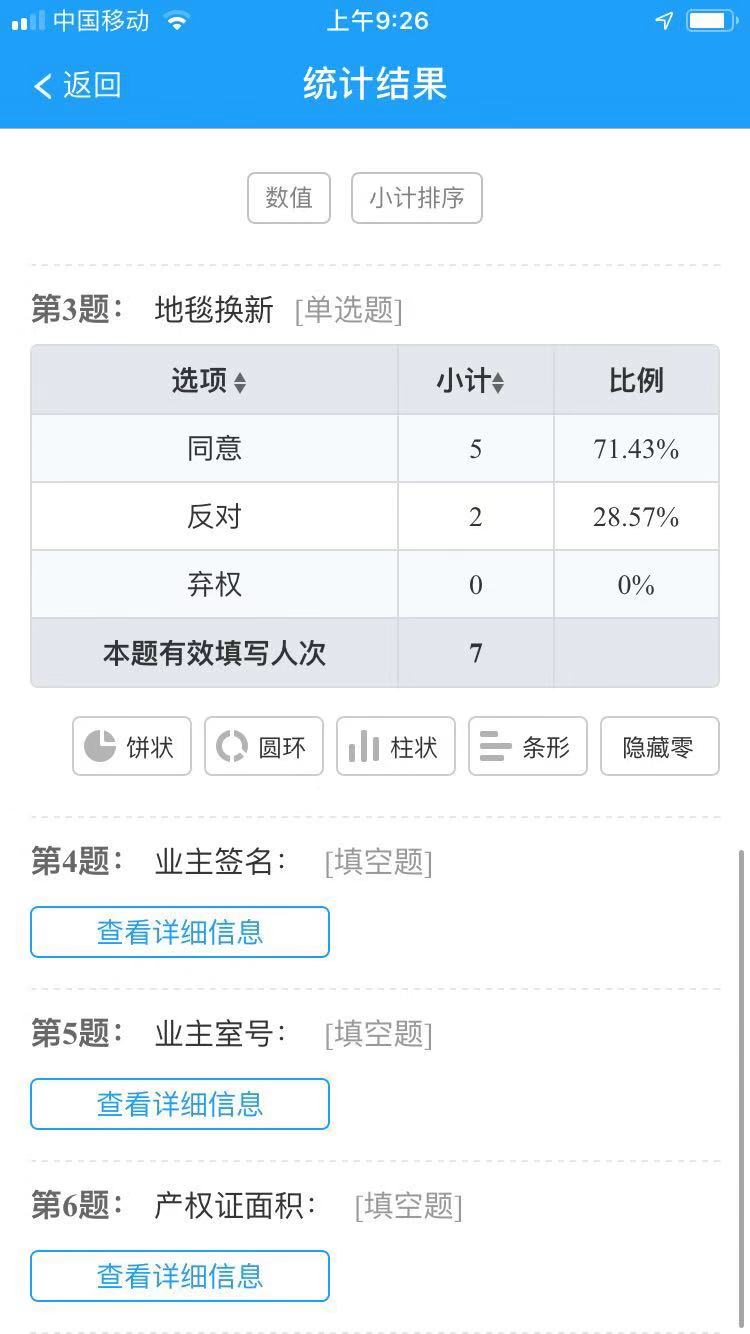Show donut chart (圆环) view
Image resolution: width=750 pixels, height=1334 pixels.
click(264, 746)
